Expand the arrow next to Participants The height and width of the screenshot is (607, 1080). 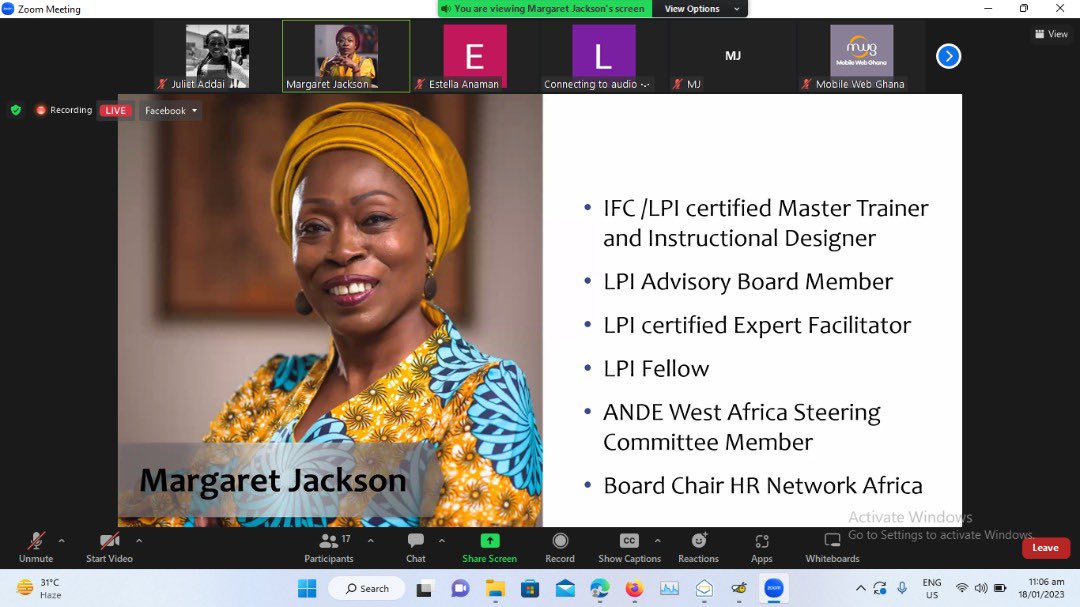[x=371, y=541]
